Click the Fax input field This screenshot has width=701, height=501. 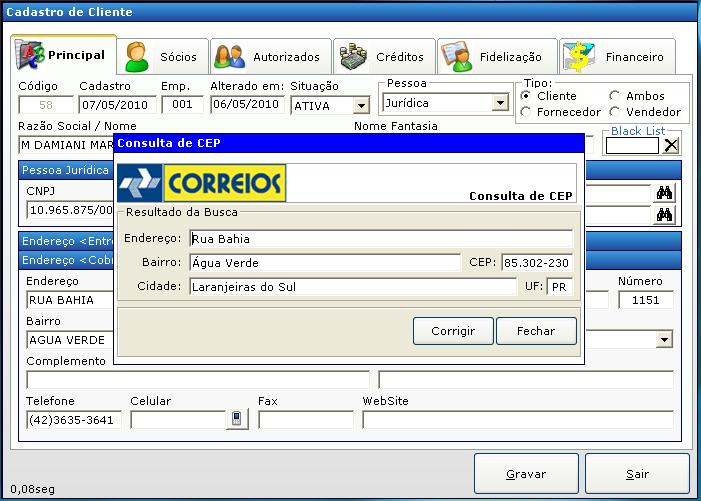tap(306, 420)
